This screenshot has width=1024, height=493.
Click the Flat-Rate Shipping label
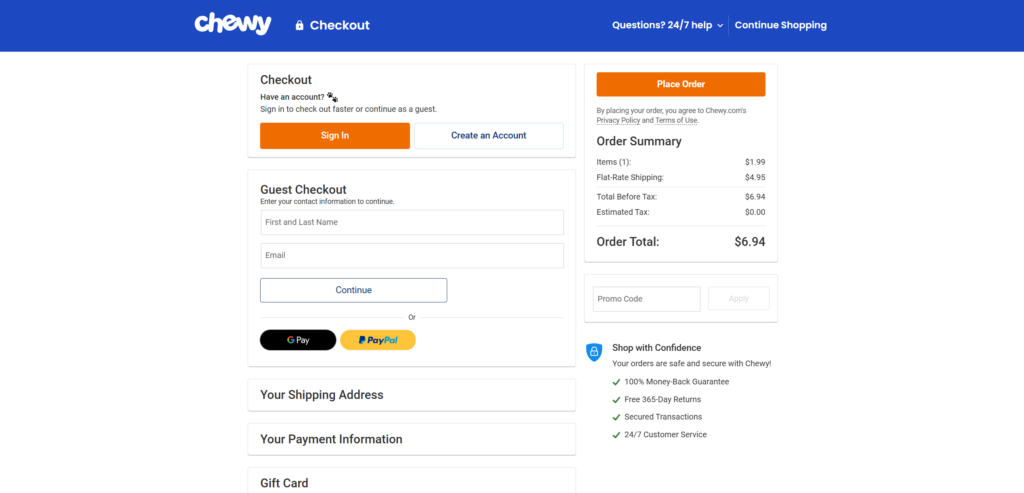click(x=630, y=178)
